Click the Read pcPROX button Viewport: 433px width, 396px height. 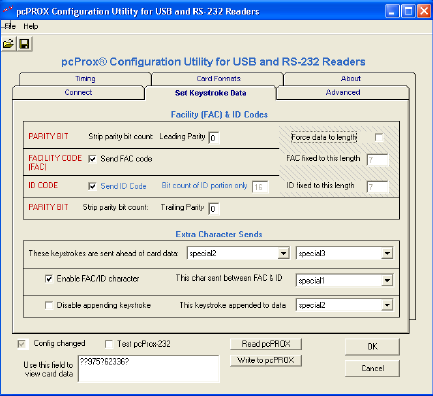(266, 344)
